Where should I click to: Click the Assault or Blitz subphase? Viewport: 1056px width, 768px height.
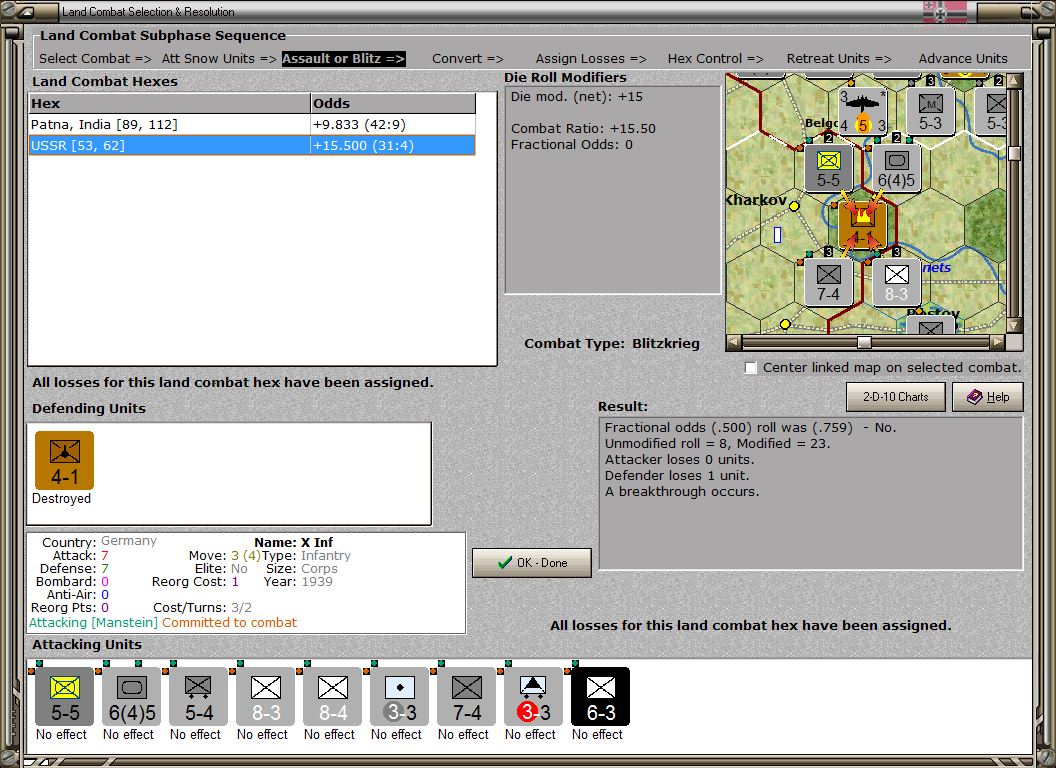[343, 59]
